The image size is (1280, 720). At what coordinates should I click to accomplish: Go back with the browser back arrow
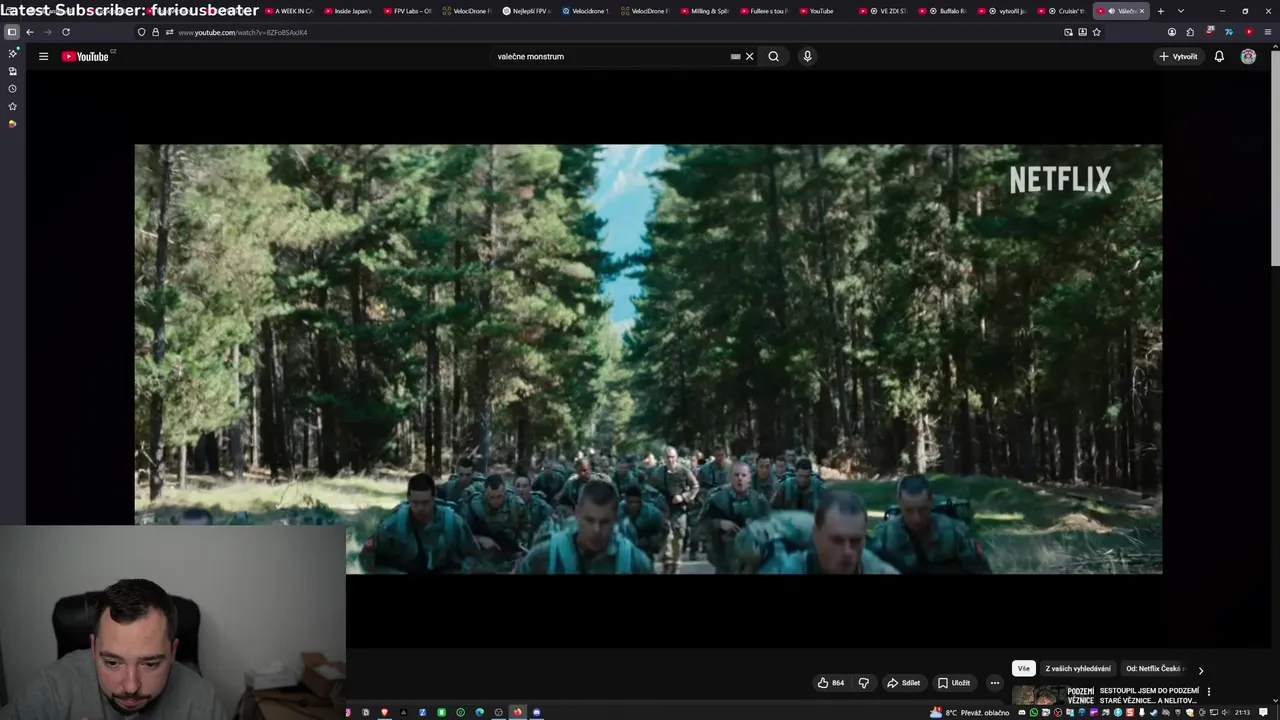click(30, 32)
